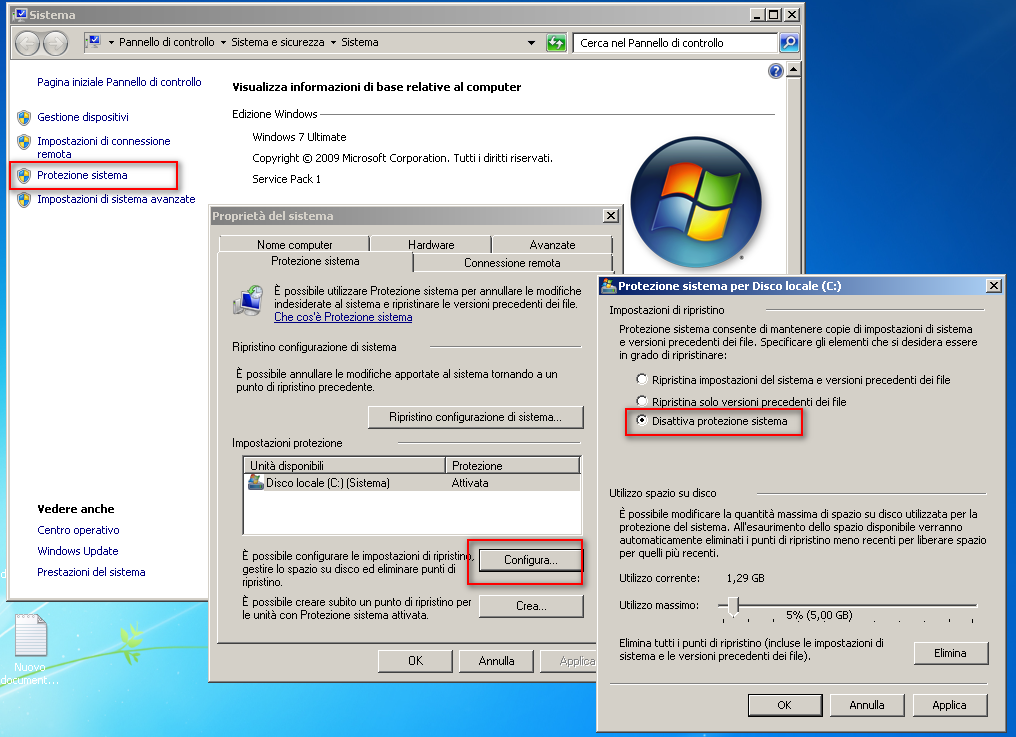Select Disattiva protezione sistema radio button
Screen dimensions: 1016x737
click(641, 420)
